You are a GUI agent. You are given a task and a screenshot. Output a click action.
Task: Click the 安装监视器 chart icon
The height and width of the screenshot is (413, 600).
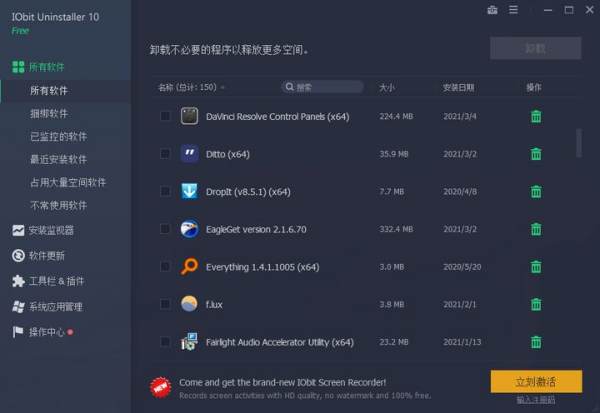(18, 230)
